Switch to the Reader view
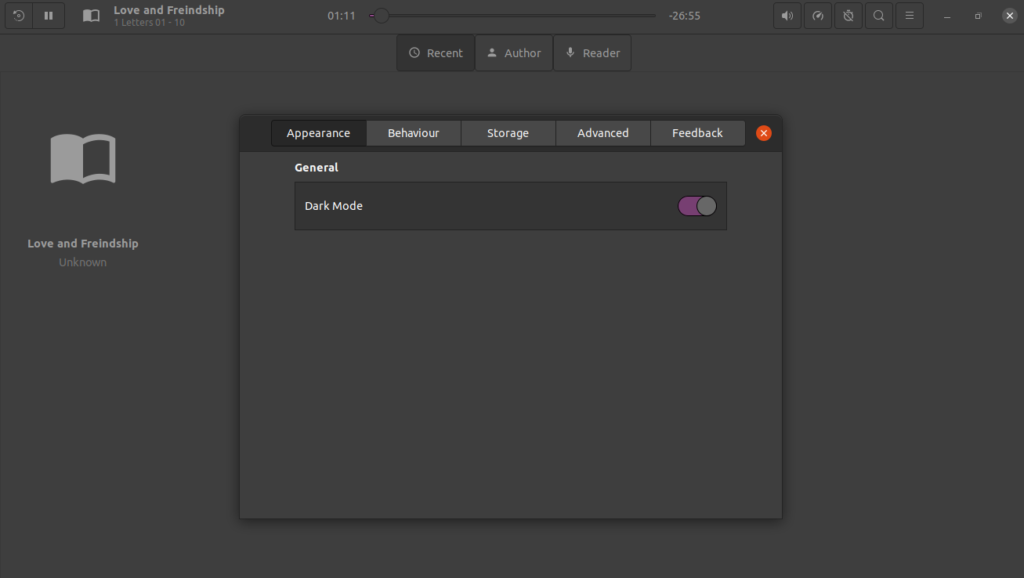 tap(592, 53)
